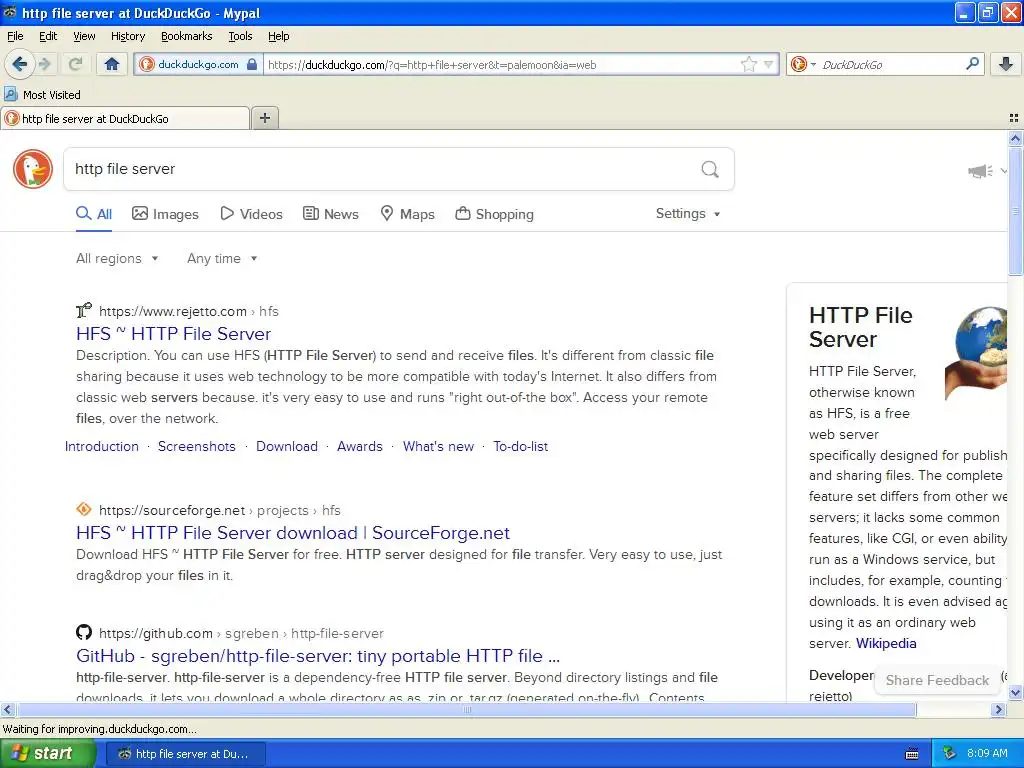
Task: Click the system tray icon beside the clock
Action: pos(950,754)
